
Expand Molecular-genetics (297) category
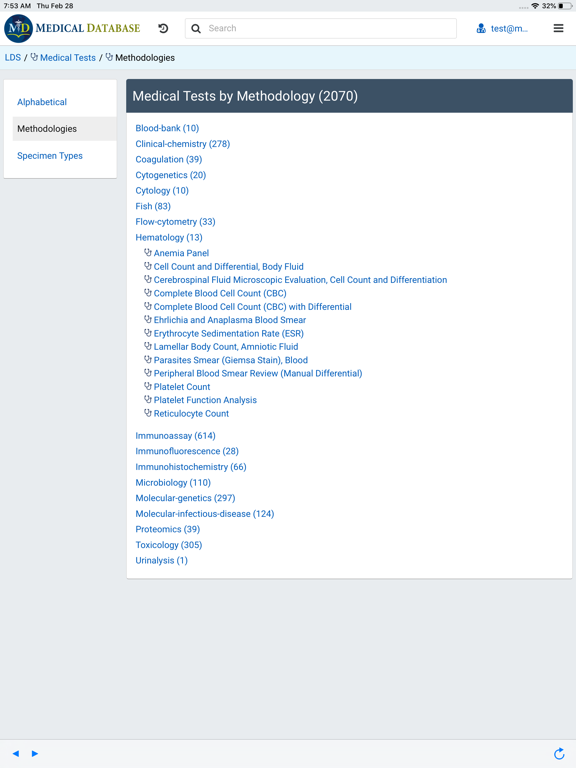[185, 498]
